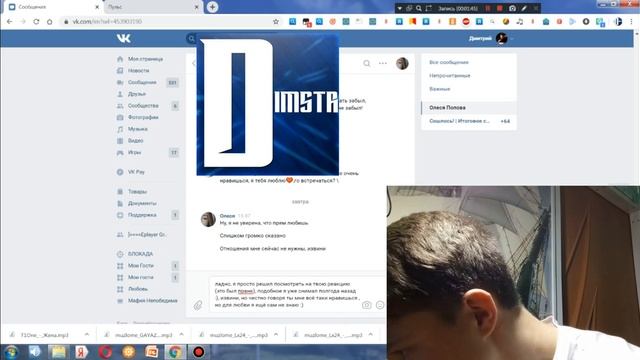This screenshot has height=360, width=640.
Task: Click the VK header search icon
Action: [x=191, y=38]
